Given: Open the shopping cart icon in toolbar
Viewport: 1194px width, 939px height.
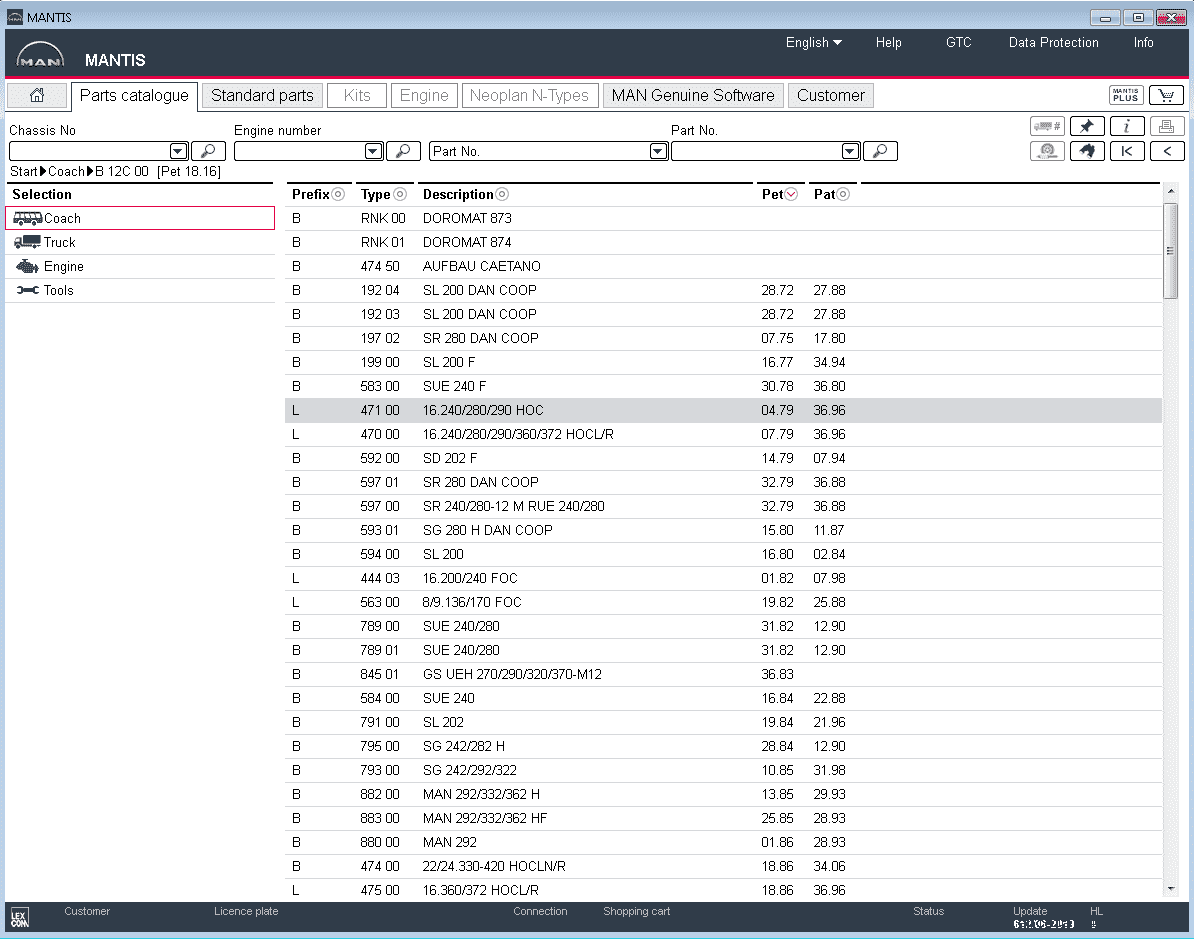Looking at the screenshot, I should pyautogui.click(x=1166, y=95).
